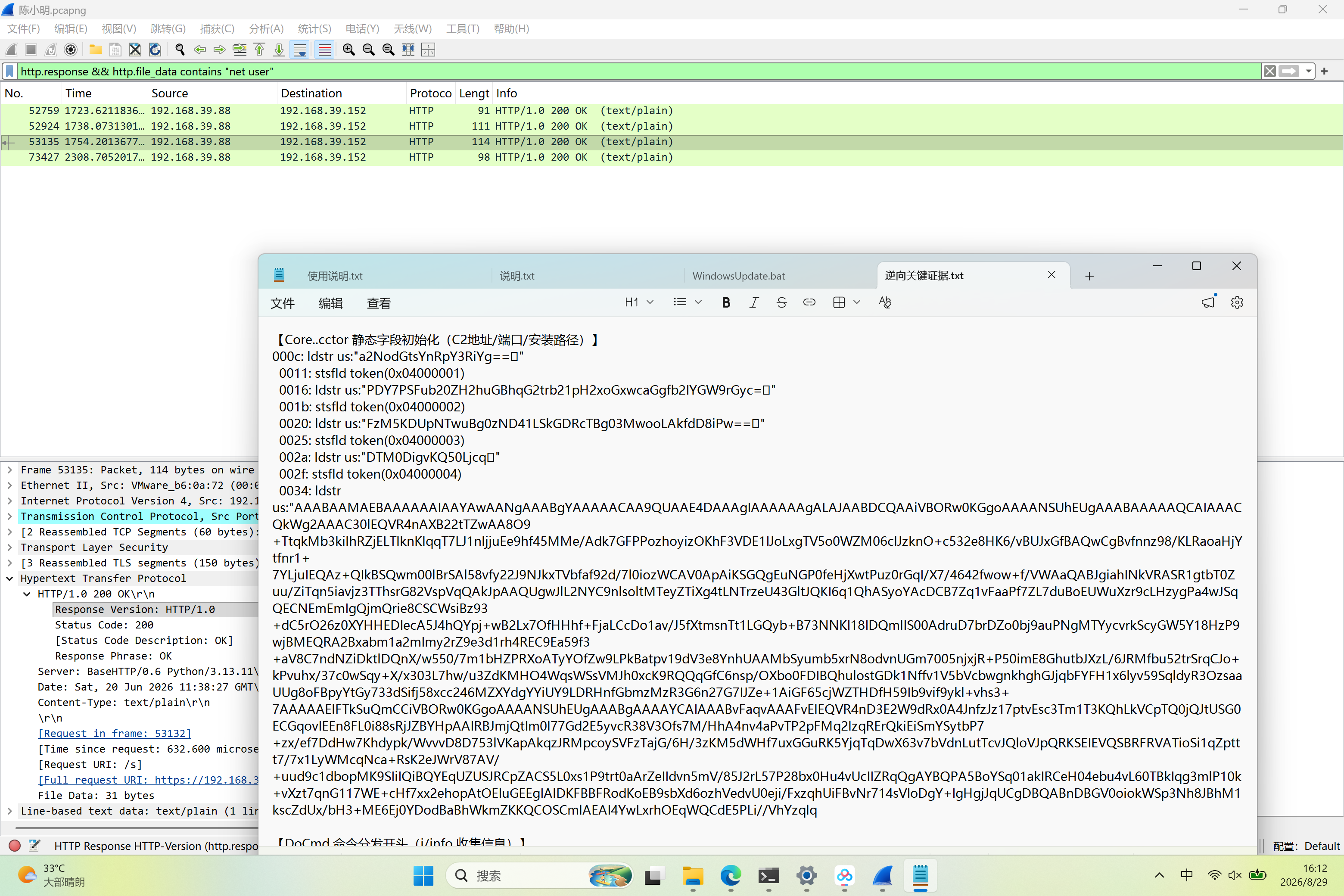Image resolution: width=1344 pixels, height=896 pixels.
Task: Open the 分析(A) menu
Action: [266, 28]
